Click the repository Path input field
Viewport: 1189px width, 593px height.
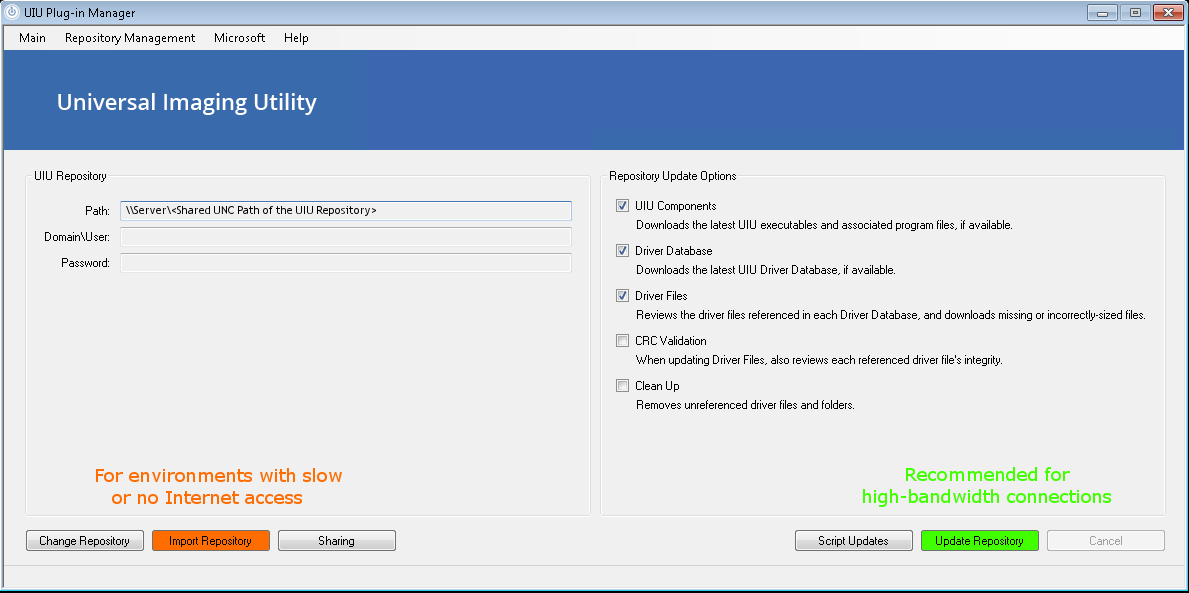point(346,211)
